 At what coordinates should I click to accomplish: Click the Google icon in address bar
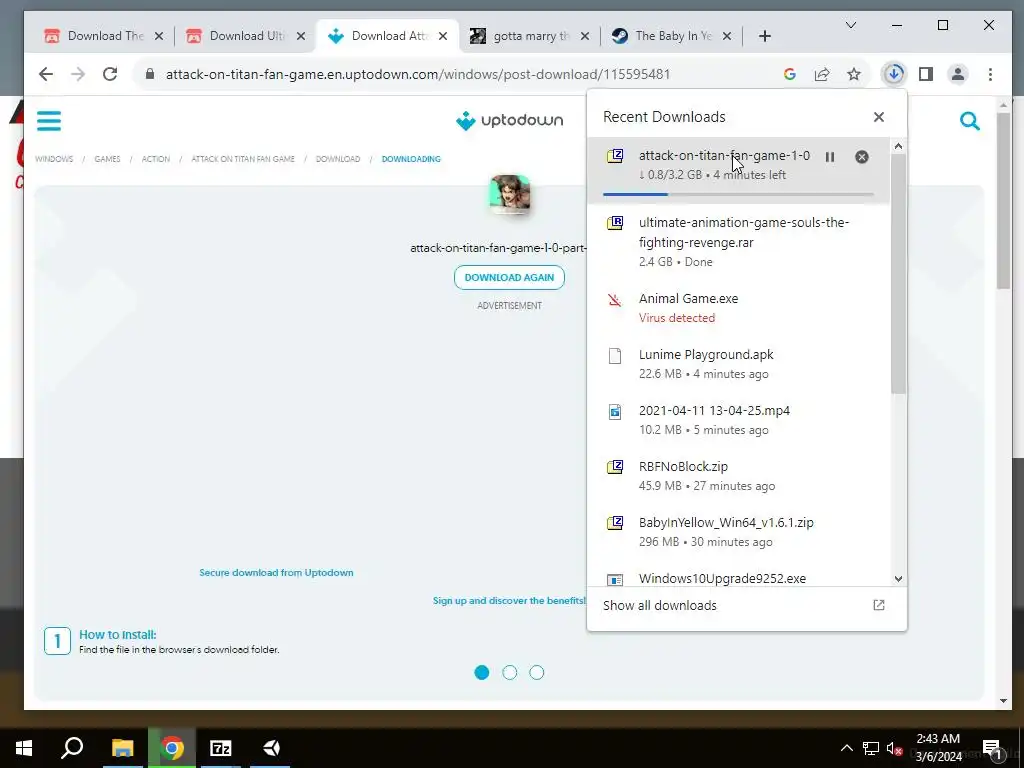click(790, 74)
